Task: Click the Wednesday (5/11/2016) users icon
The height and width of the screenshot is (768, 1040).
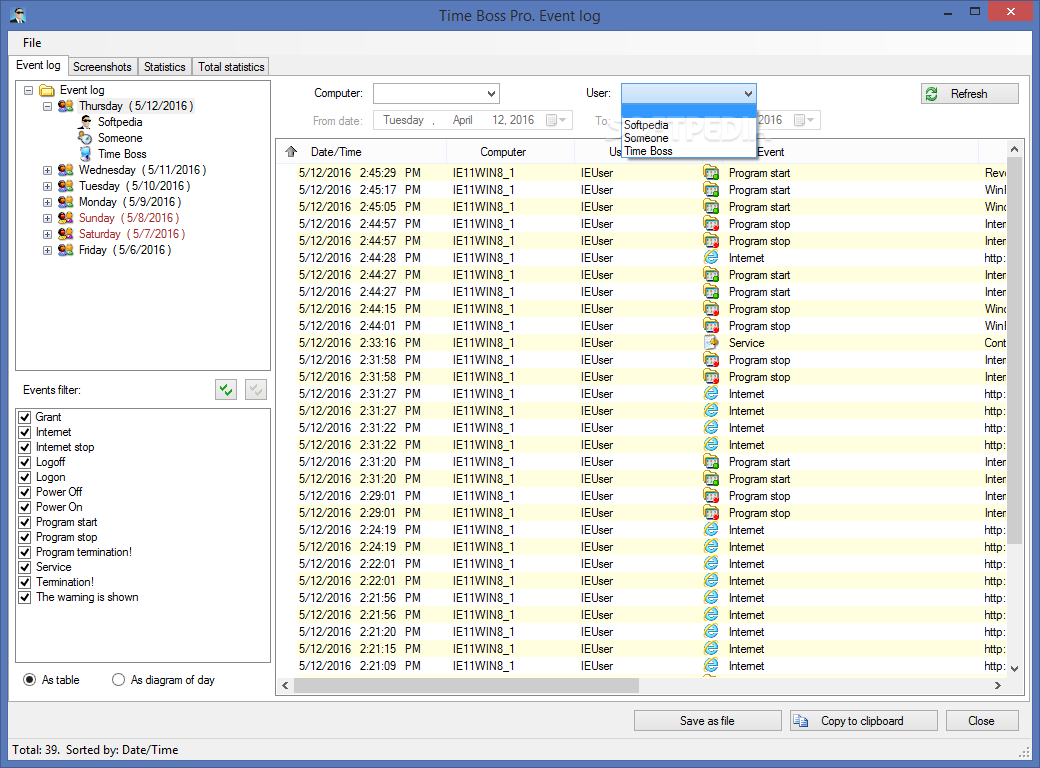Action: click(66, 170)
